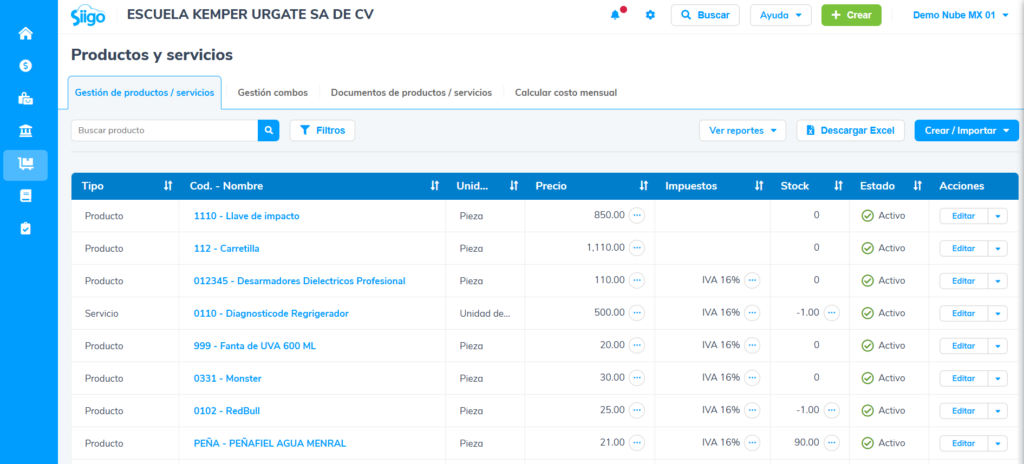Focus the Buscar producto search field

click(x=165, y=131)
